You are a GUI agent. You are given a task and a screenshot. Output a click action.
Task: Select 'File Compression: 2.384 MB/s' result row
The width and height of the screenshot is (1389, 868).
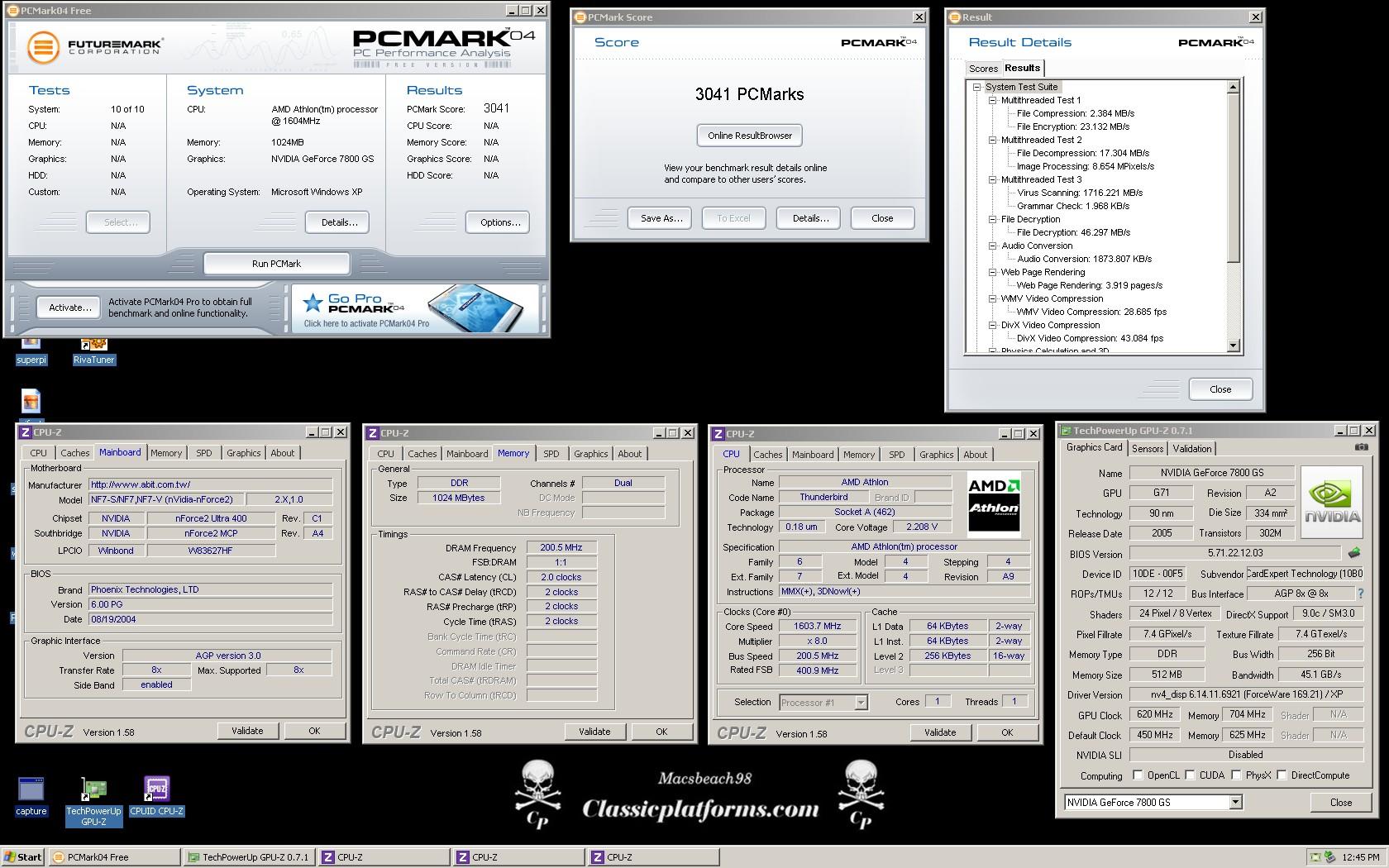tap(1075, 113)
